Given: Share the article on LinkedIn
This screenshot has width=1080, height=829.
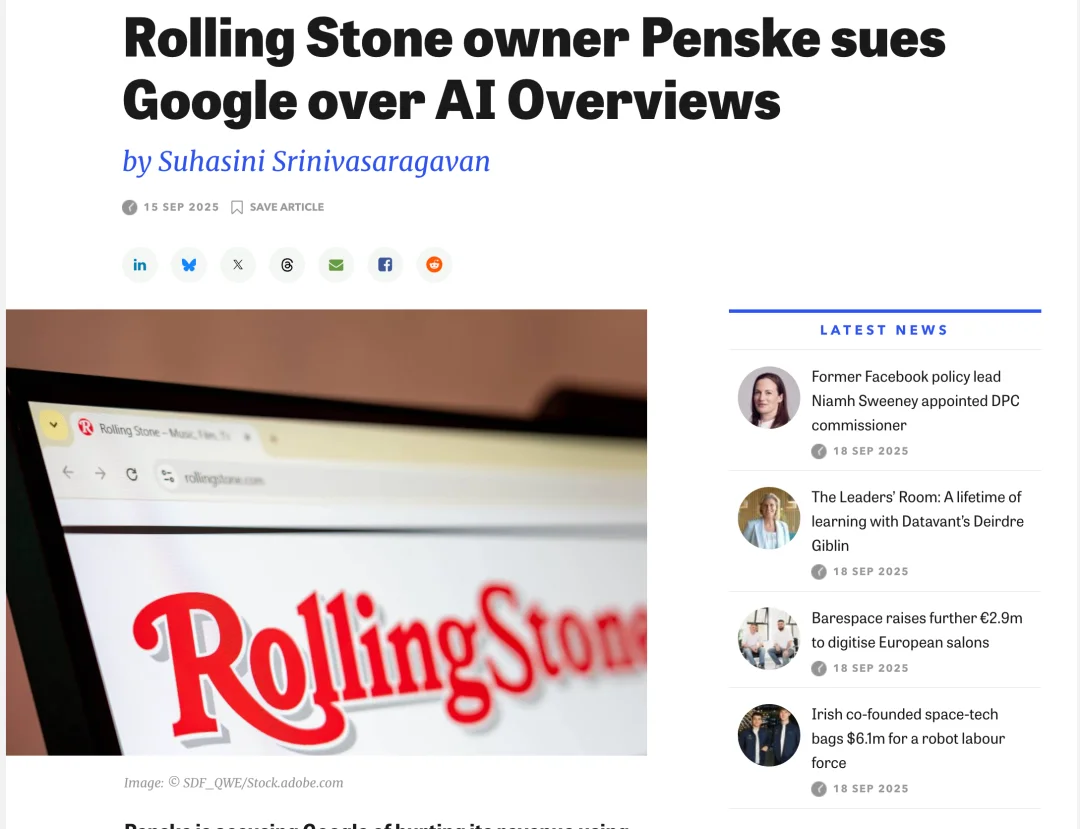Looking at the screenshot, I should [x=140, y=264].
